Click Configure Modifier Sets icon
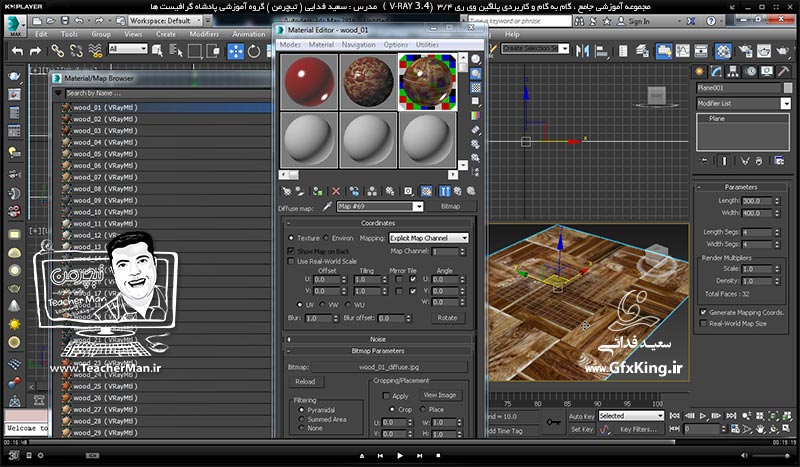 (779, 161)
